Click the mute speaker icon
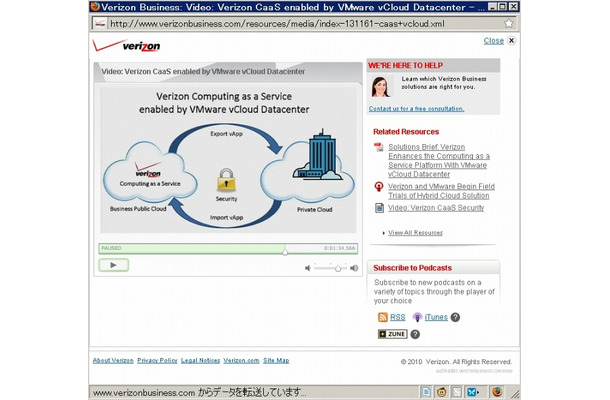610x400 pixels. pos(308,268)
